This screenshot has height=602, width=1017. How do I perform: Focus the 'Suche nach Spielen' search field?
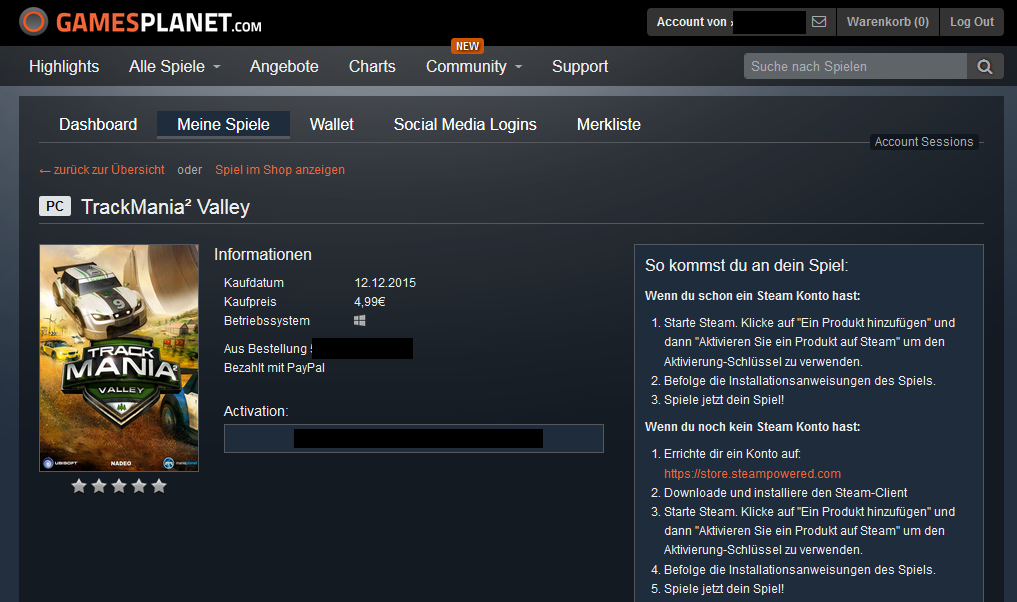(x=855, y=67)
